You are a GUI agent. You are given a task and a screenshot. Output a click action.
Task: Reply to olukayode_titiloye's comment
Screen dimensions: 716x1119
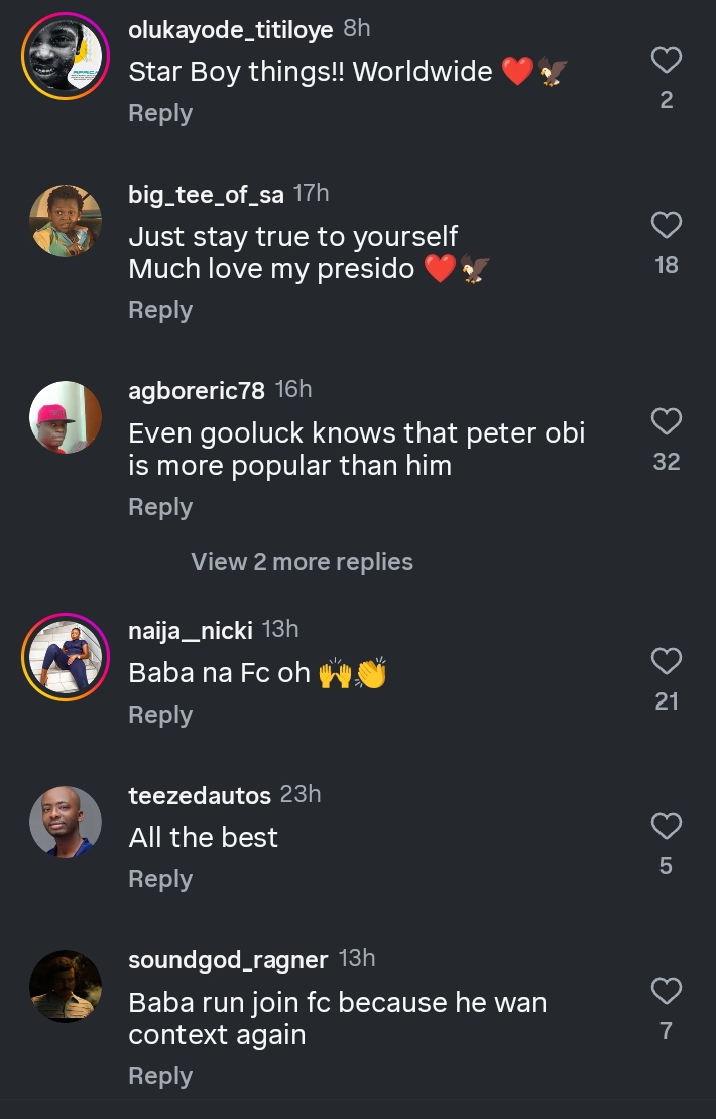(160, 113)
